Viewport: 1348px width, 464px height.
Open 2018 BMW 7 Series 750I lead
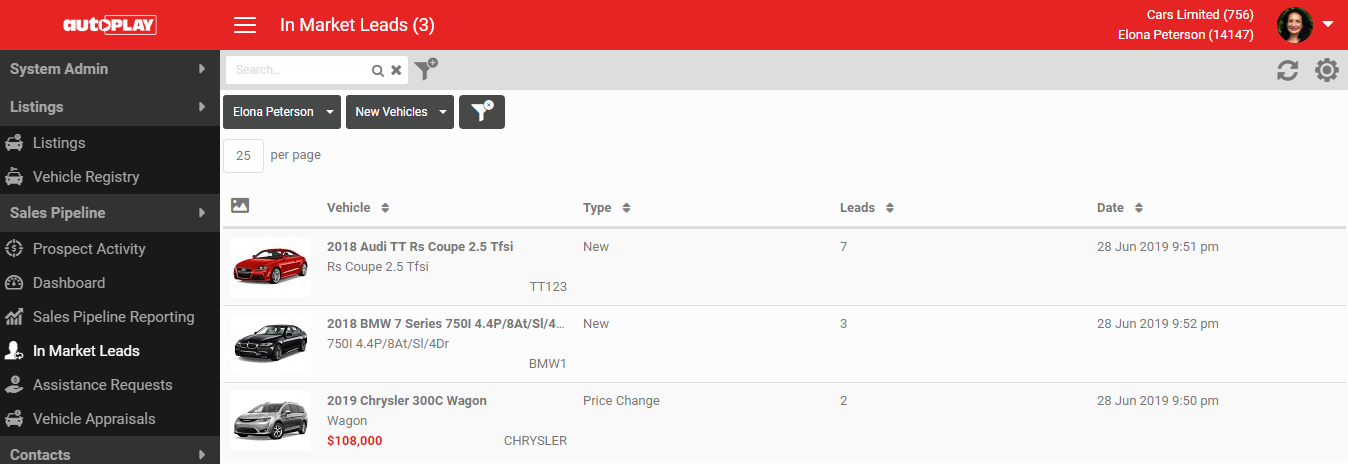446,324
